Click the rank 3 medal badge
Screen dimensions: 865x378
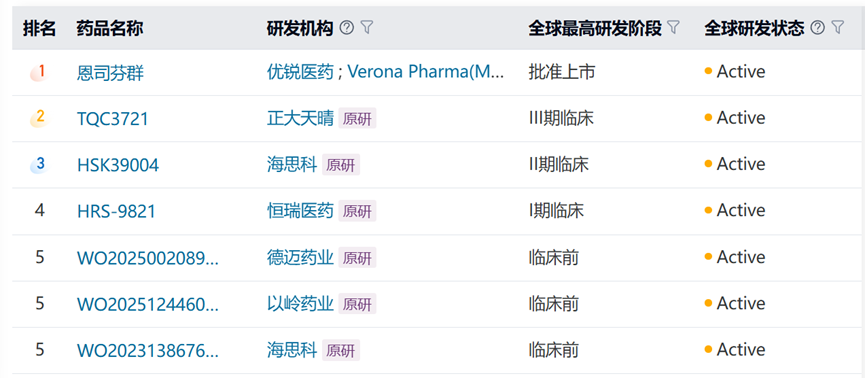[x=39, y=164]
